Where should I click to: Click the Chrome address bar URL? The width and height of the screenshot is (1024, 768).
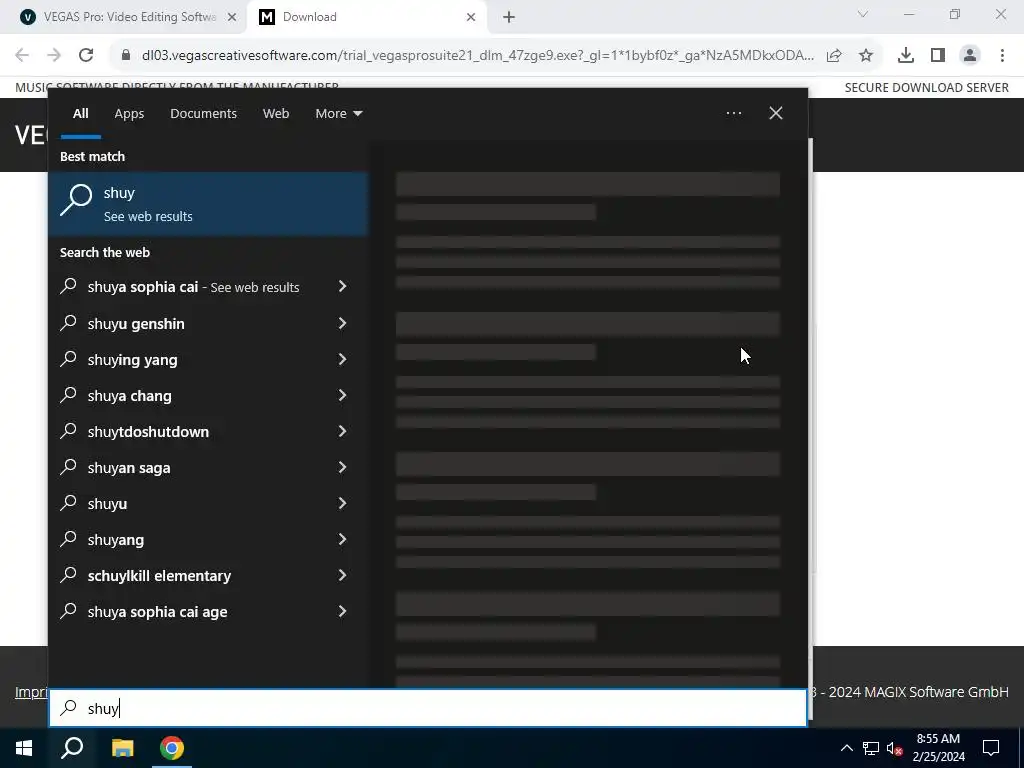click(x=477, y=56)
